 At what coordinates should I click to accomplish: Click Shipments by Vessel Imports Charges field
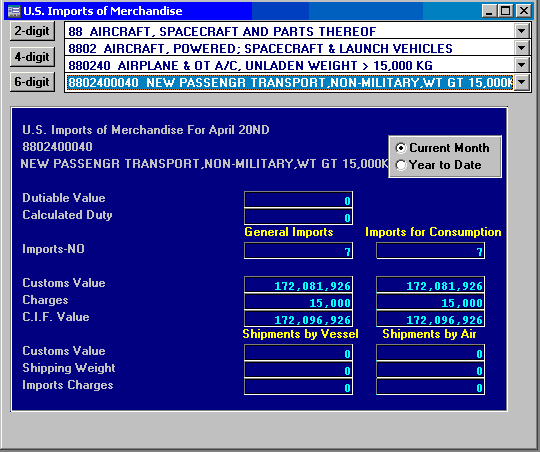(x=298, y=387)
